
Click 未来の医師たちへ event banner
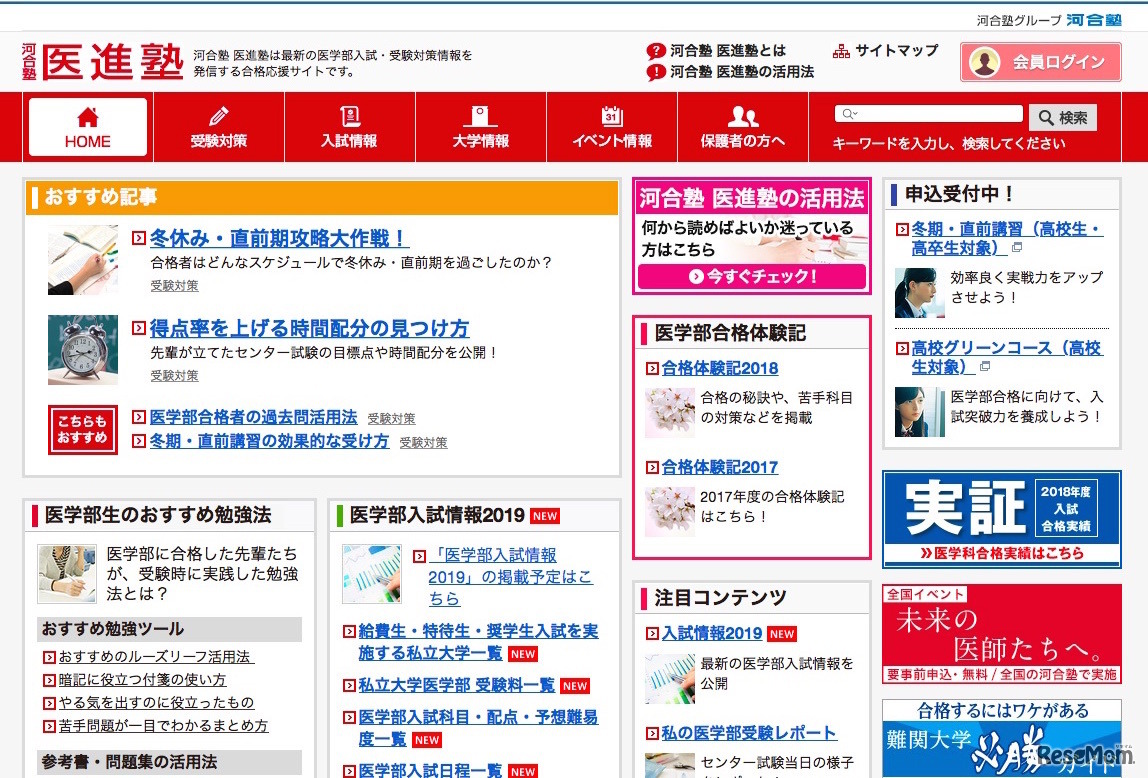click(x=1002, y=634)
